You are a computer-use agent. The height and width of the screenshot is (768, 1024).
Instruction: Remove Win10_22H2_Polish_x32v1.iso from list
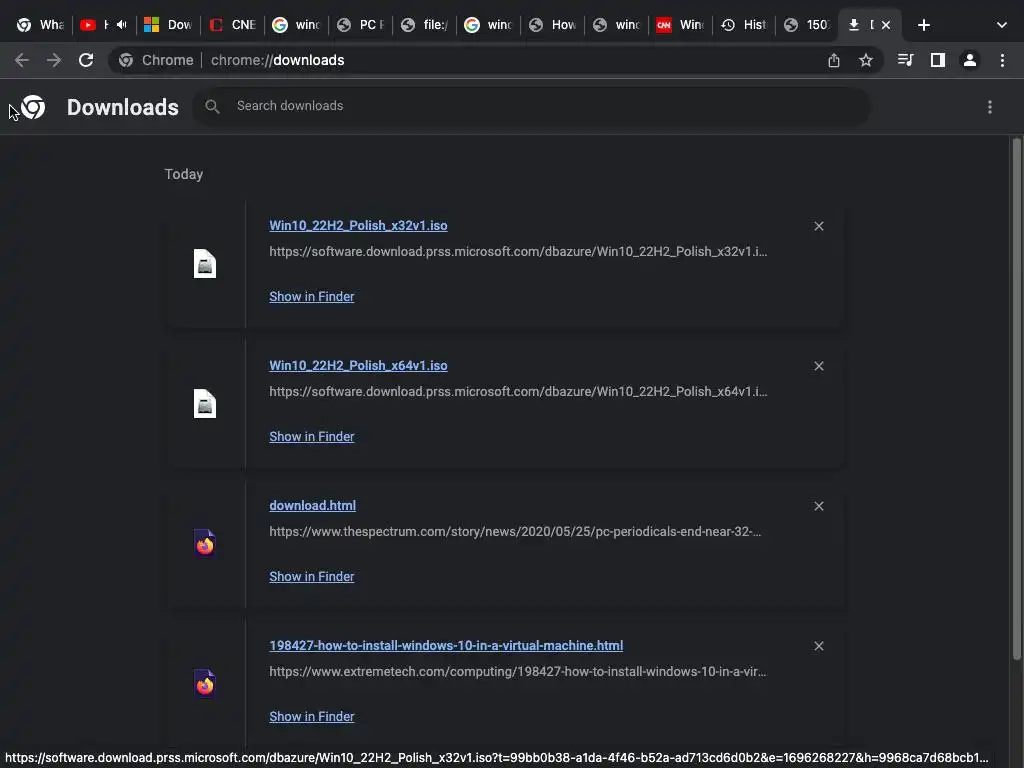click(x=819, y=226)
